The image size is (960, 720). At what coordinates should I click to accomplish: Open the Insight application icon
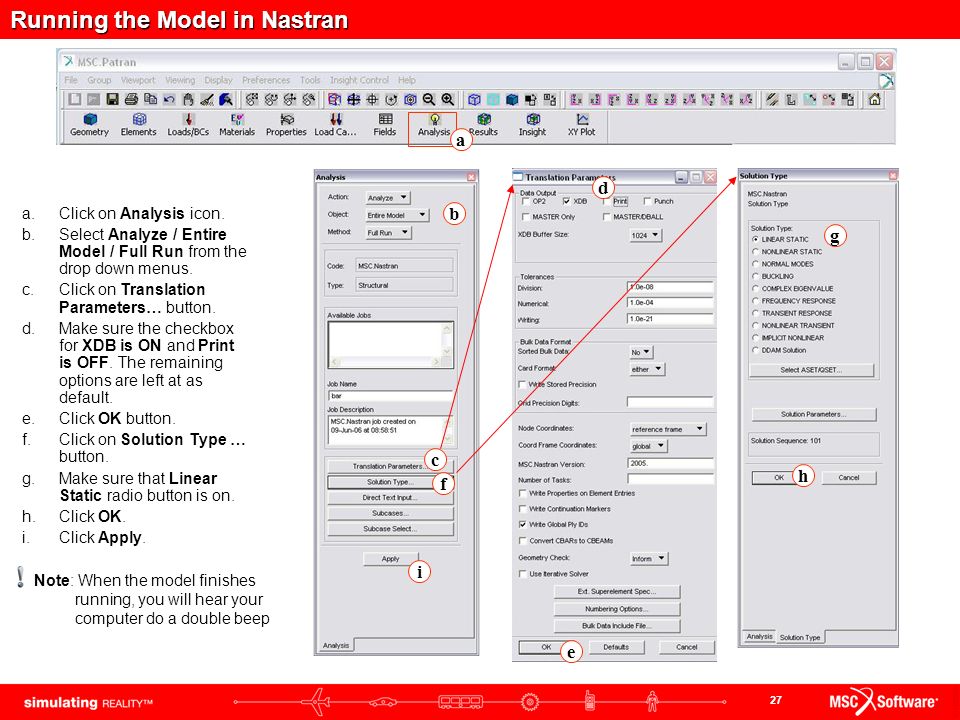[532, 125]
